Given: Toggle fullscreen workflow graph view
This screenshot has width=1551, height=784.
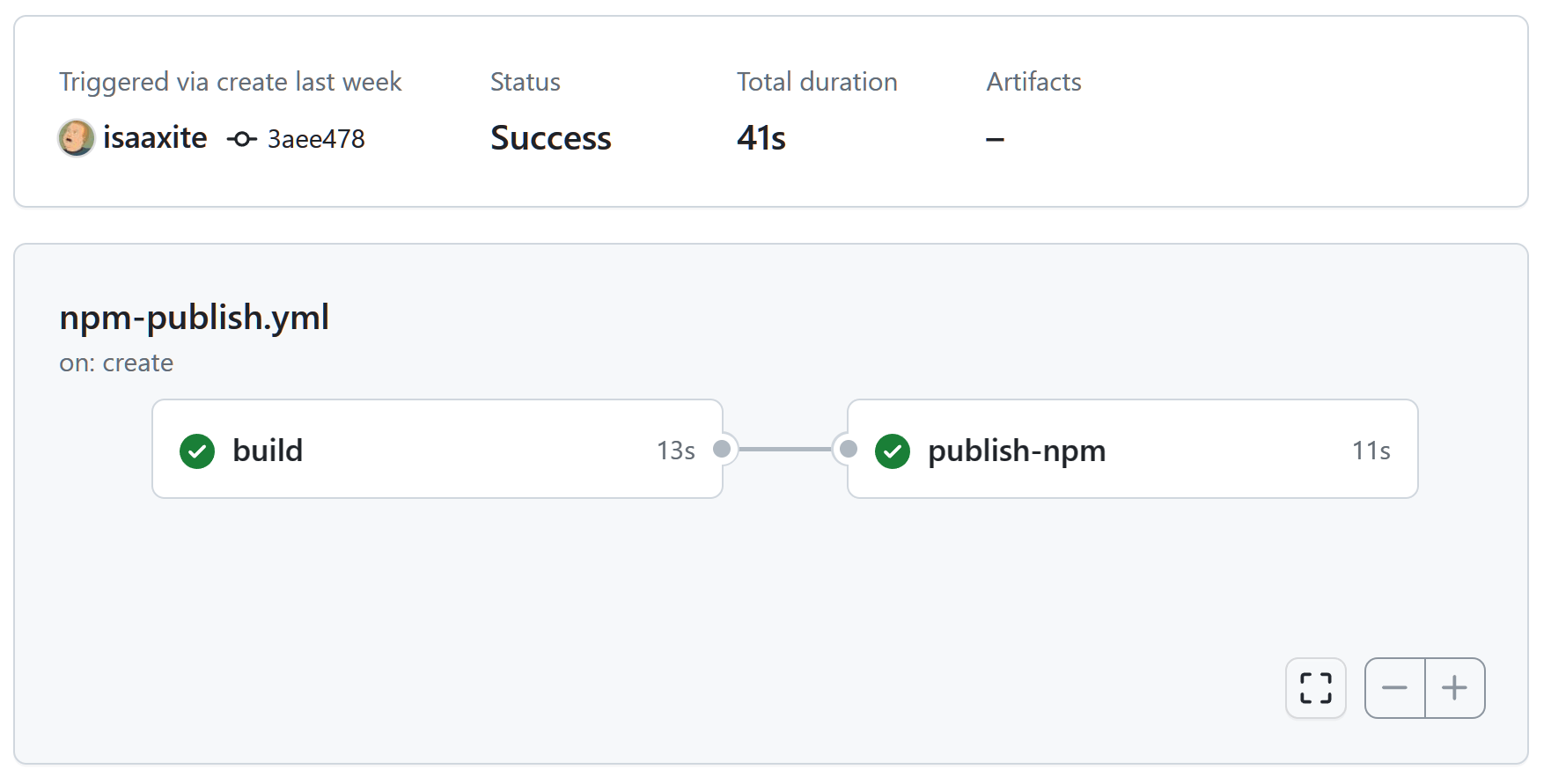Looking at the screenshot, I should (x=1316, y=688).
